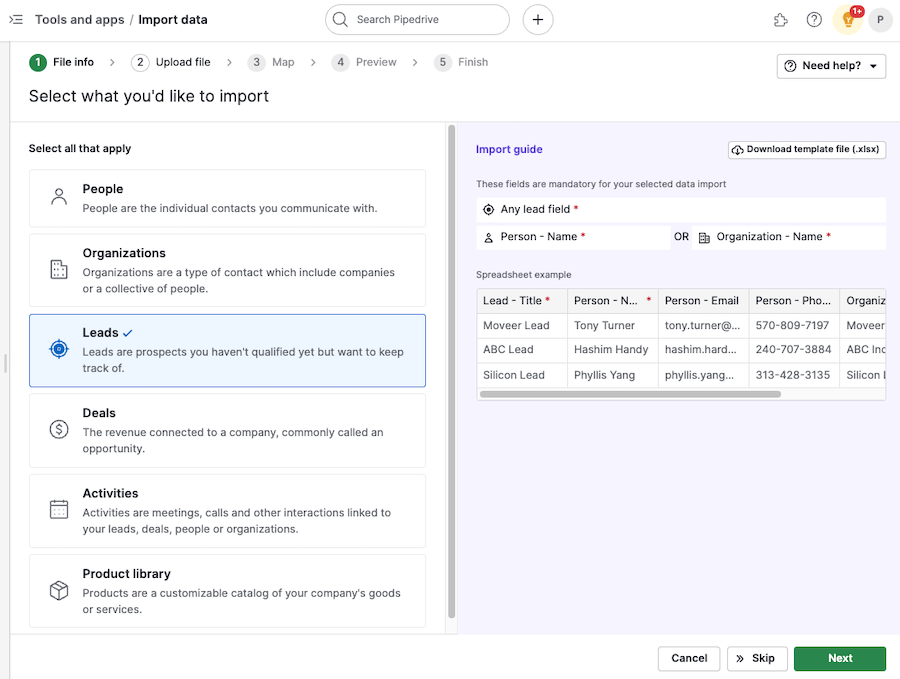Click the Tony Turner cell

pyautogui.click(x=612, y=325)
